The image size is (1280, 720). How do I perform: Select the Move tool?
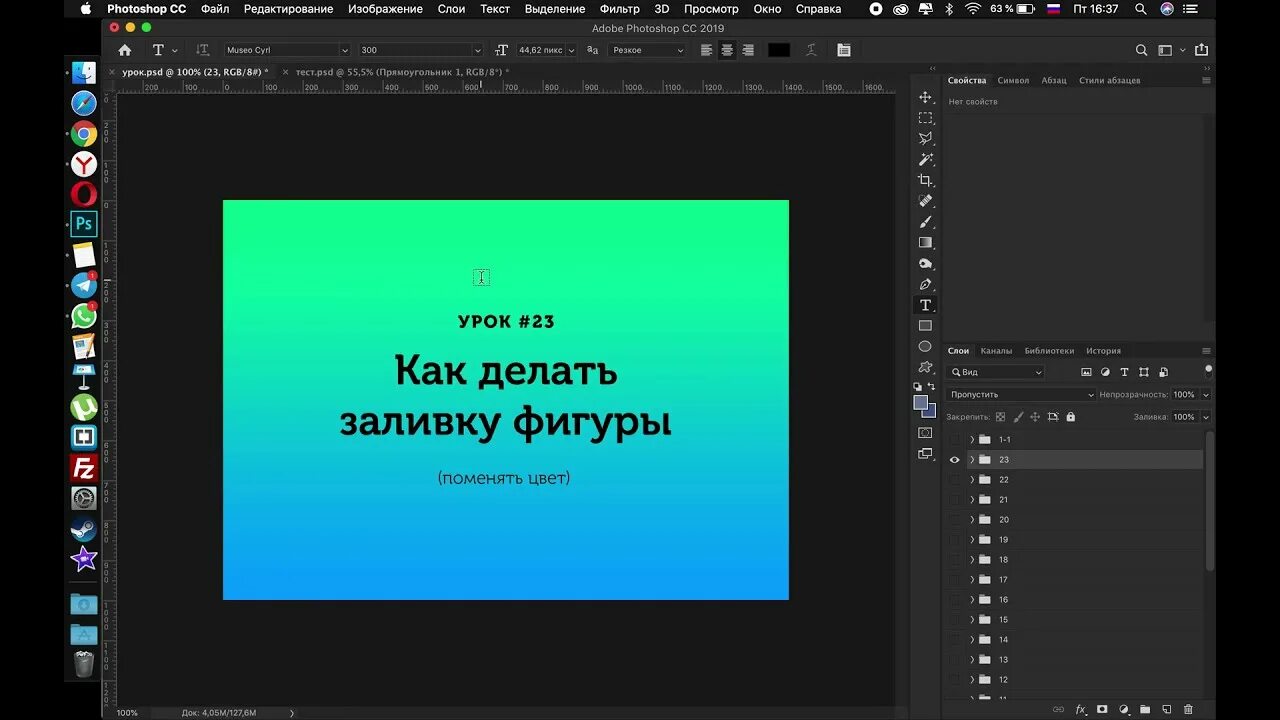[925, 98]
